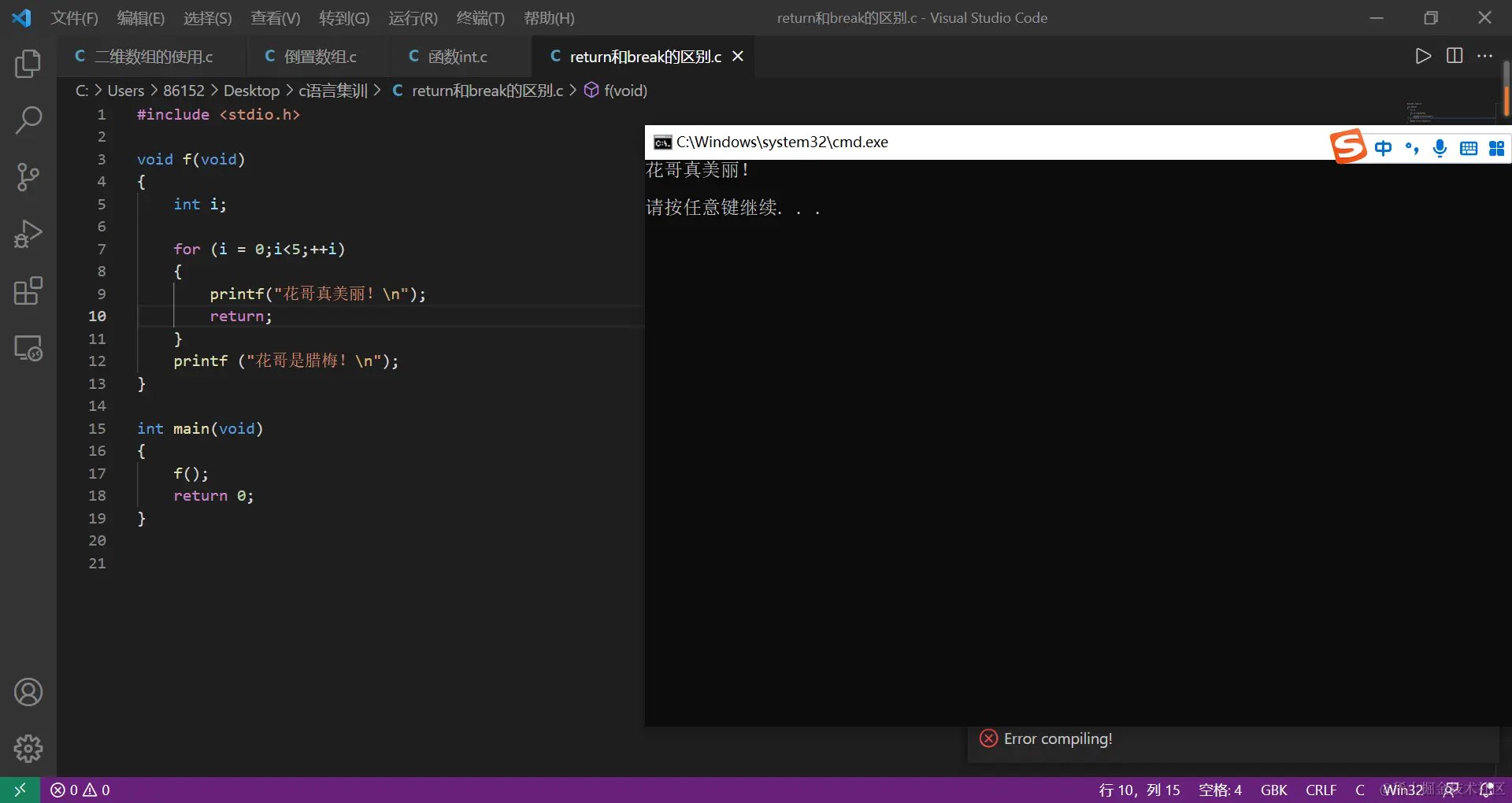Viewport: 1512px width, 803px height.
Task: Click the cmd.exe window title bar text
Action: tap(782, 142)
